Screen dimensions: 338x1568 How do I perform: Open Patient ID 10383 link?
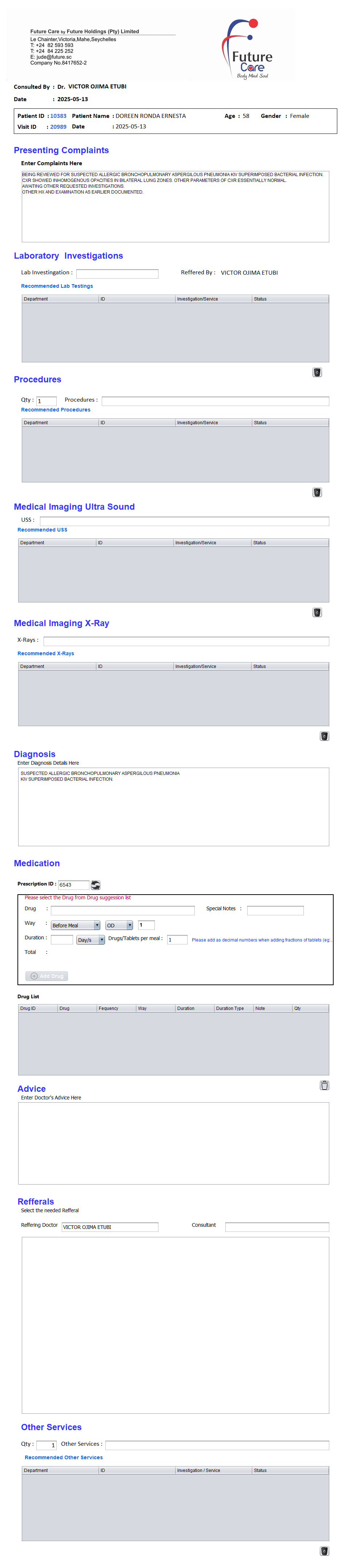click(x=59, y=116)
